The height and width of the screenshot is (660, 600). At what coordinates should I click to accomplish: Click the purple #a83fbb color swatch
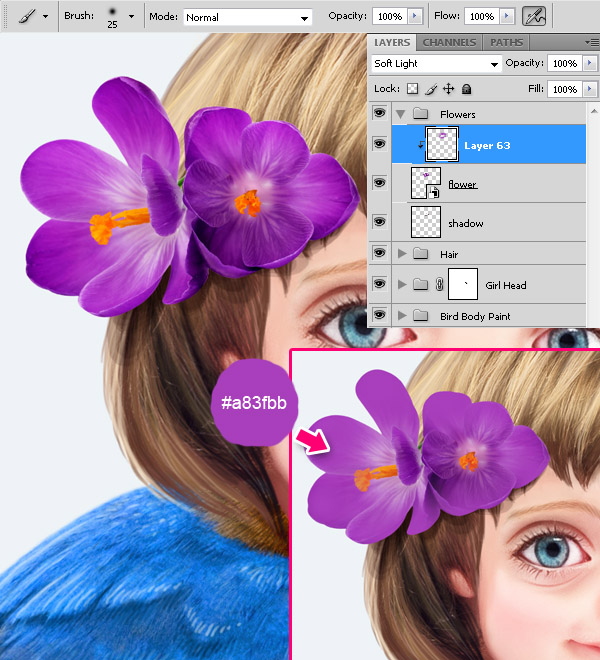point(250,402)
